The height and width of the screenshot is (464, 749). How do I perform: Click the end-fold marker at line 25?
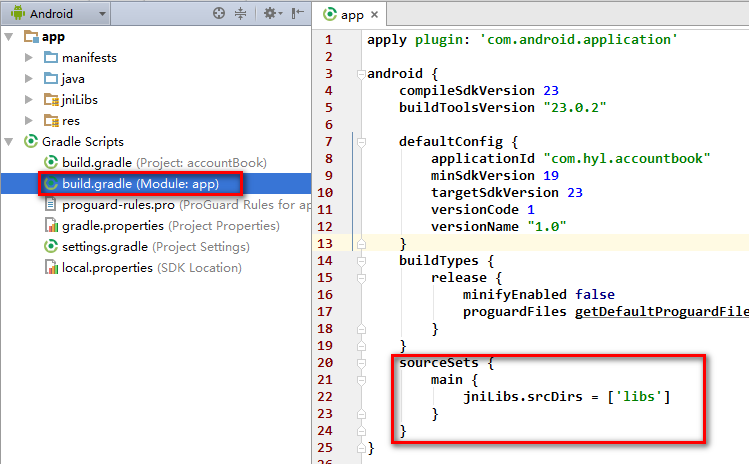(x=361, y=448)
